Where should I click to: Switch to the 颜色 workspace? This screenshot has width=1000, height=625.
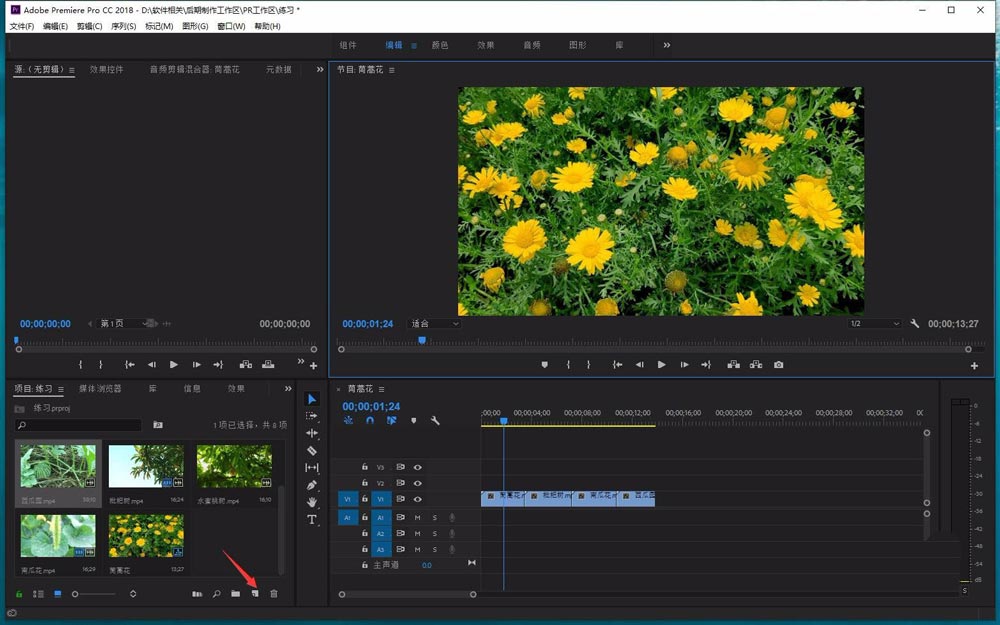pos(440,45)
